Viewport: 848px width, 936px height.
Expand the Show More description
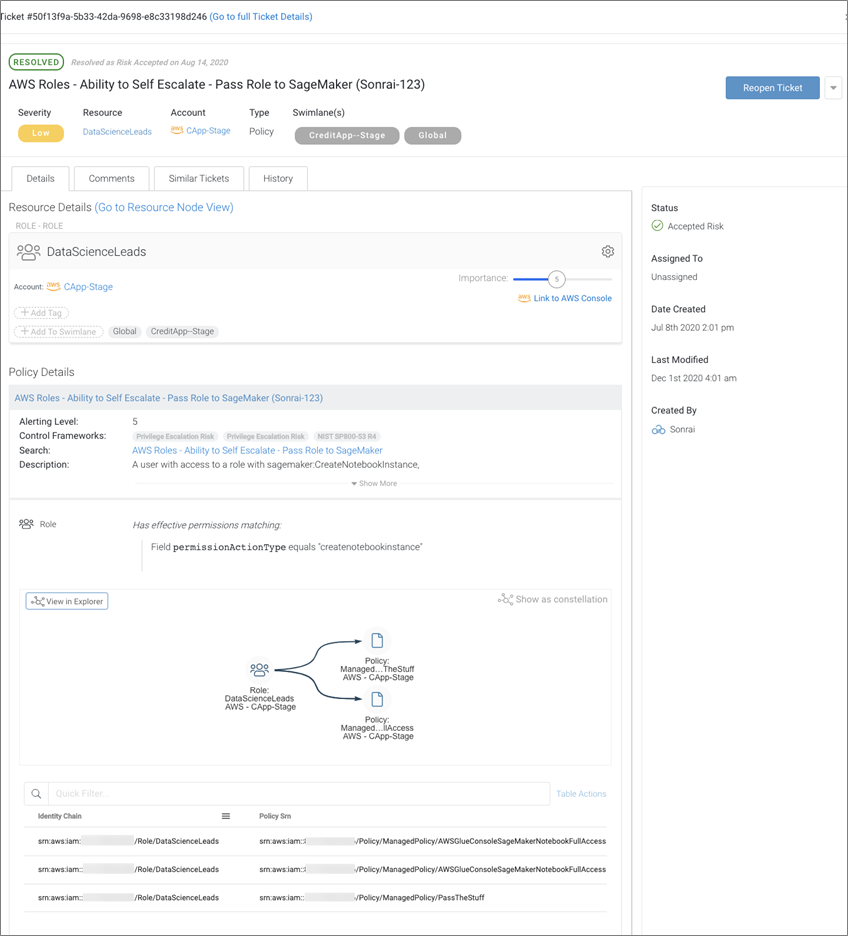[374, 484]
